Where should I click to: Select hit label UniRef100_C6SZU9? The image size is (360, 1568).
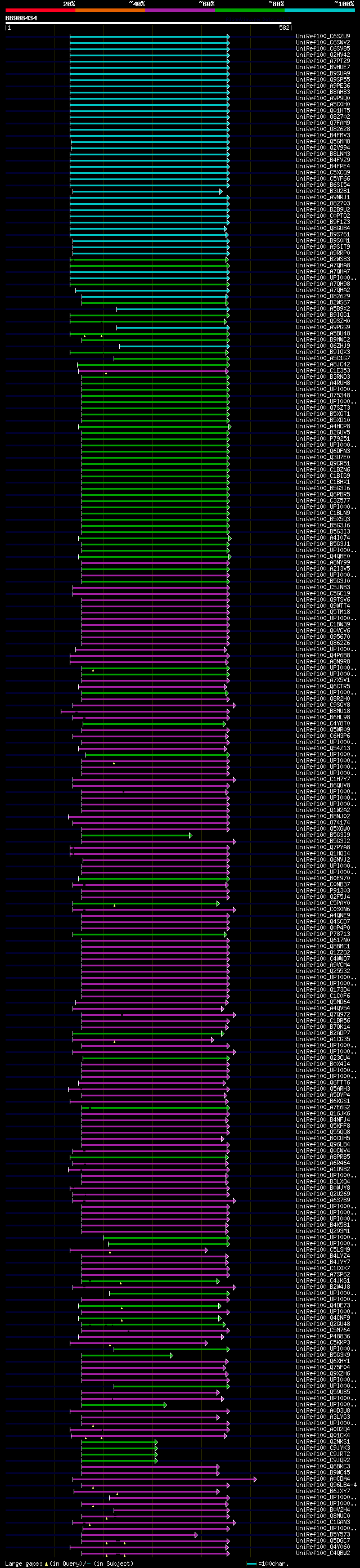coord(323,37)
